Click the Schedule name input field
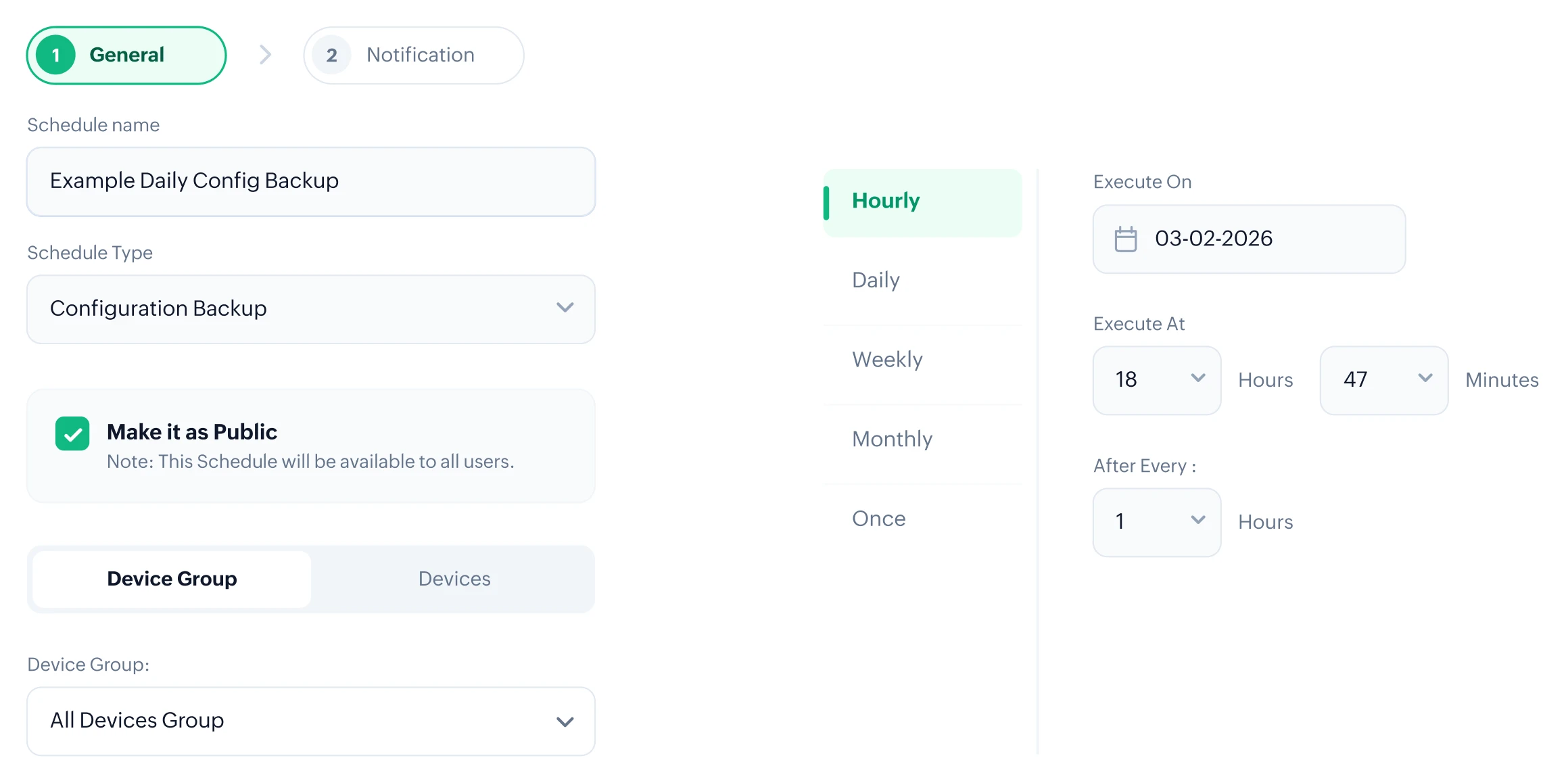Viewport: 1568px width, 783px height. [310, 181]
